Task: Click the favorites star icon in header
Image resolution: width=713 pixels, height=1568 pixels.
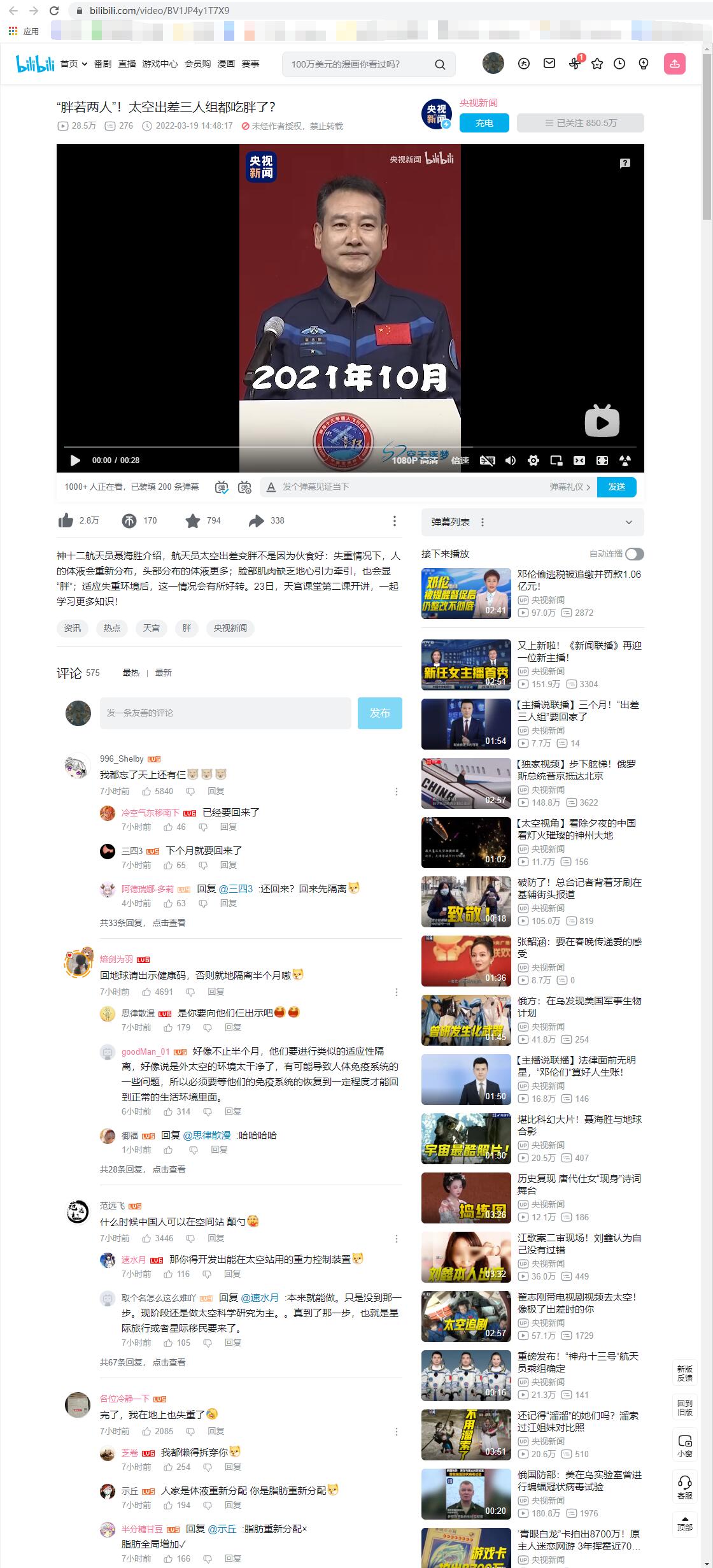Action: 597,64
